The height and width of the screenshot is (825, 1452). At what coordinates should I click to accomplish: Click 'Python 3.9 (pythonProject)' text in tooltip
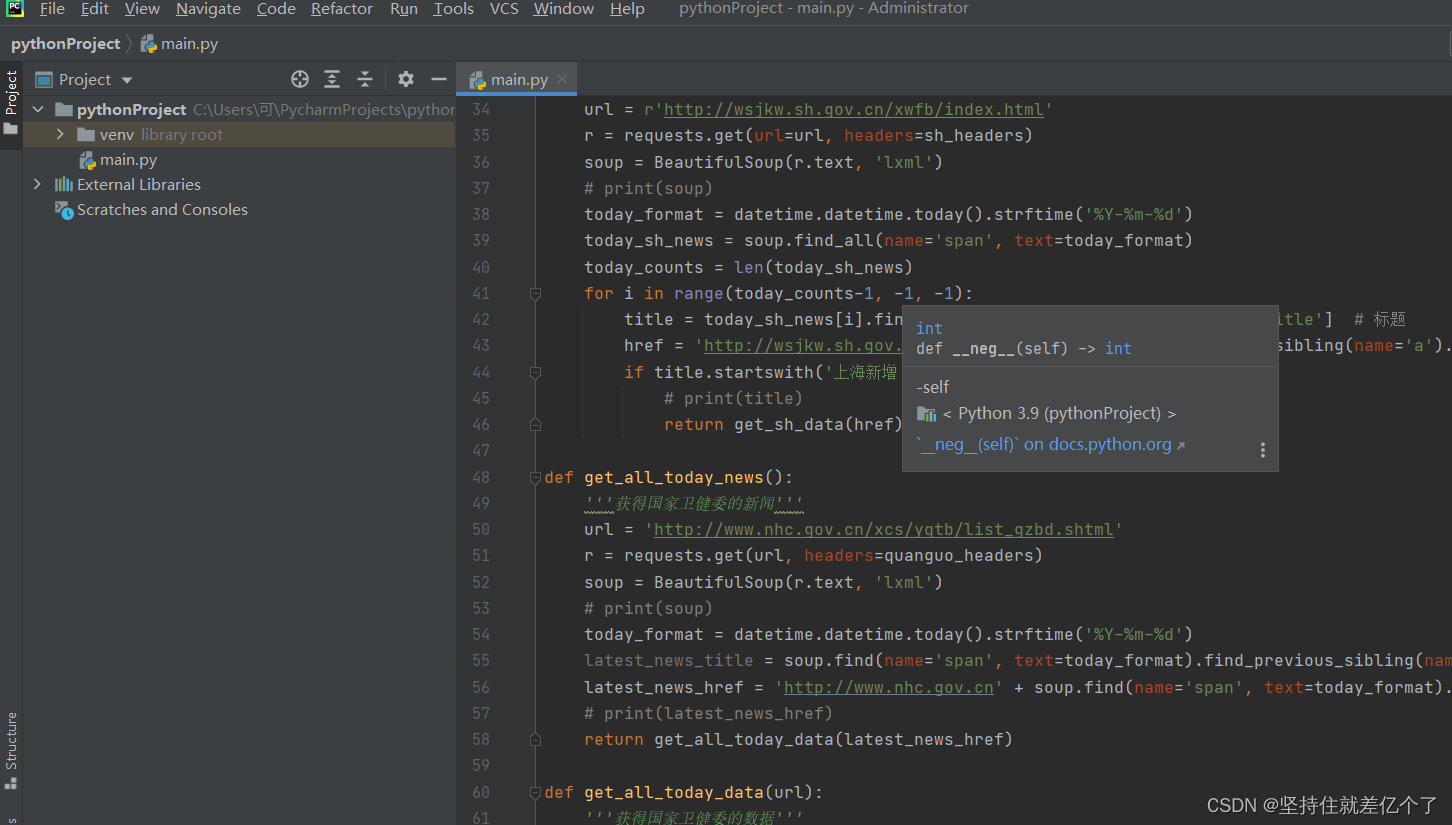[x=1059, y=413]
